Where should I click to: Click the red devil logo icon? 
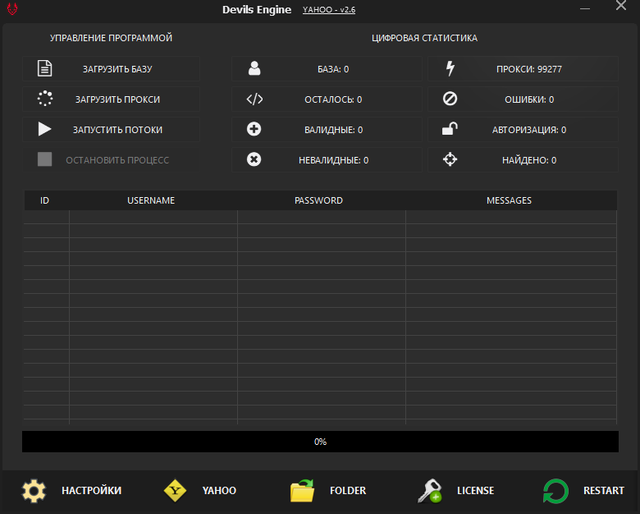coord(12,9)
